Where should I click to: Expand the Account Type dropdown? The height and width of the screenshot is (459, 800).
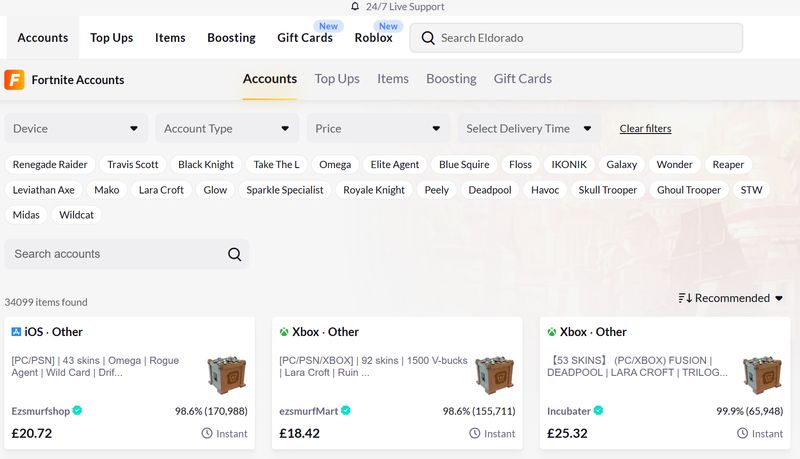[x=227, y=129]
